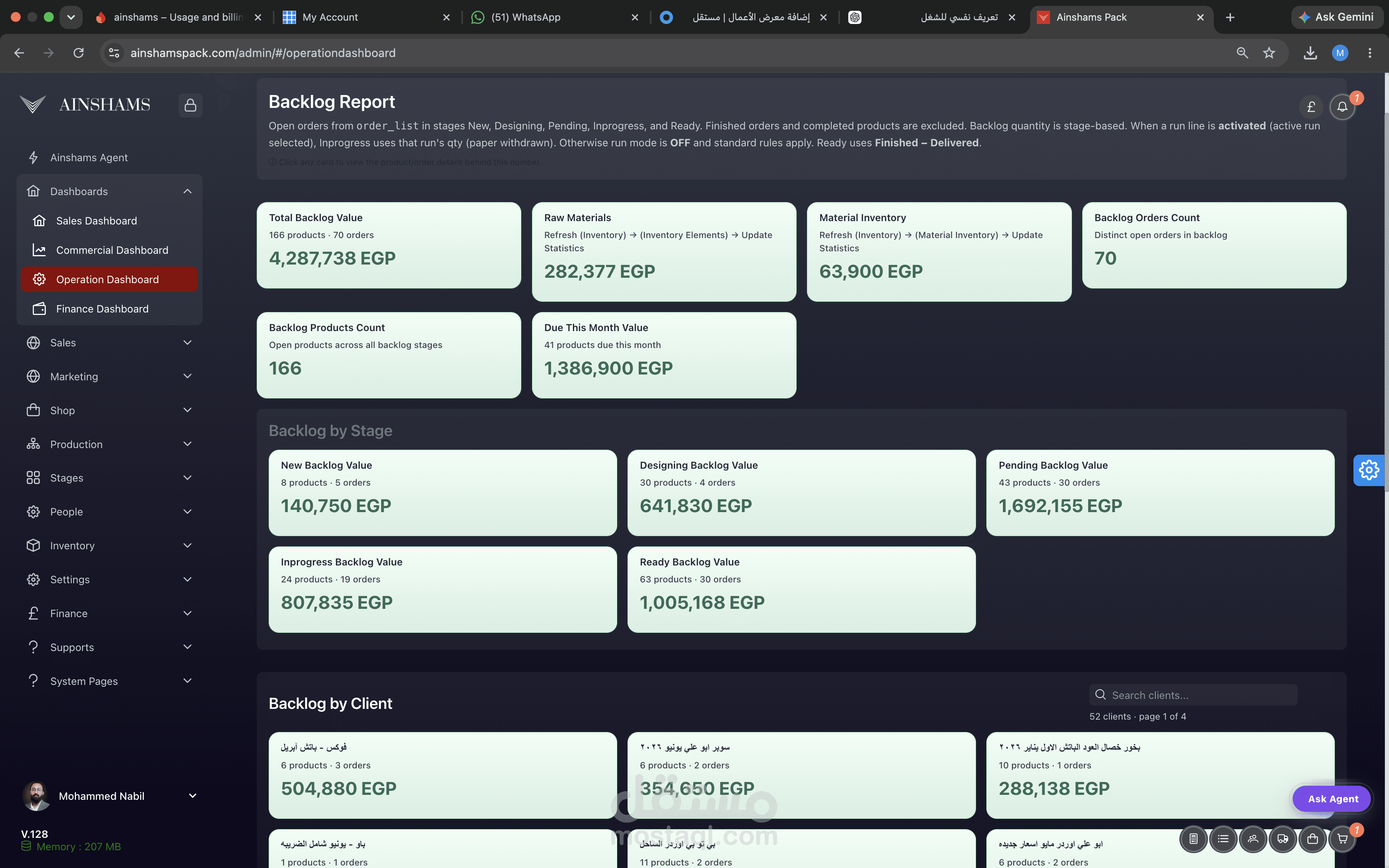Open the Inprogress Backlog Value card

pyautogui.click(x=442, y=589)
